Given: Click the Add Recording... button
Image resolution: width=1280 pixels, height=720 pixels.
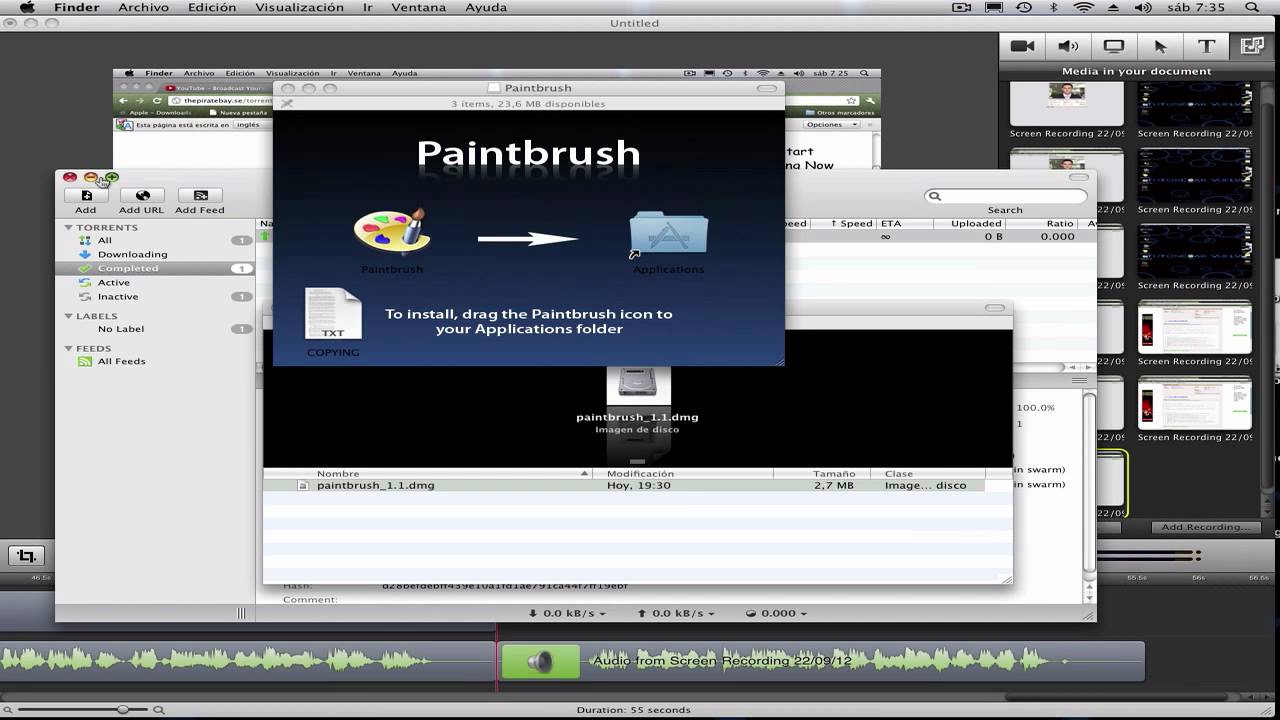Looking at the screenshot, I should click(1204, 527).
